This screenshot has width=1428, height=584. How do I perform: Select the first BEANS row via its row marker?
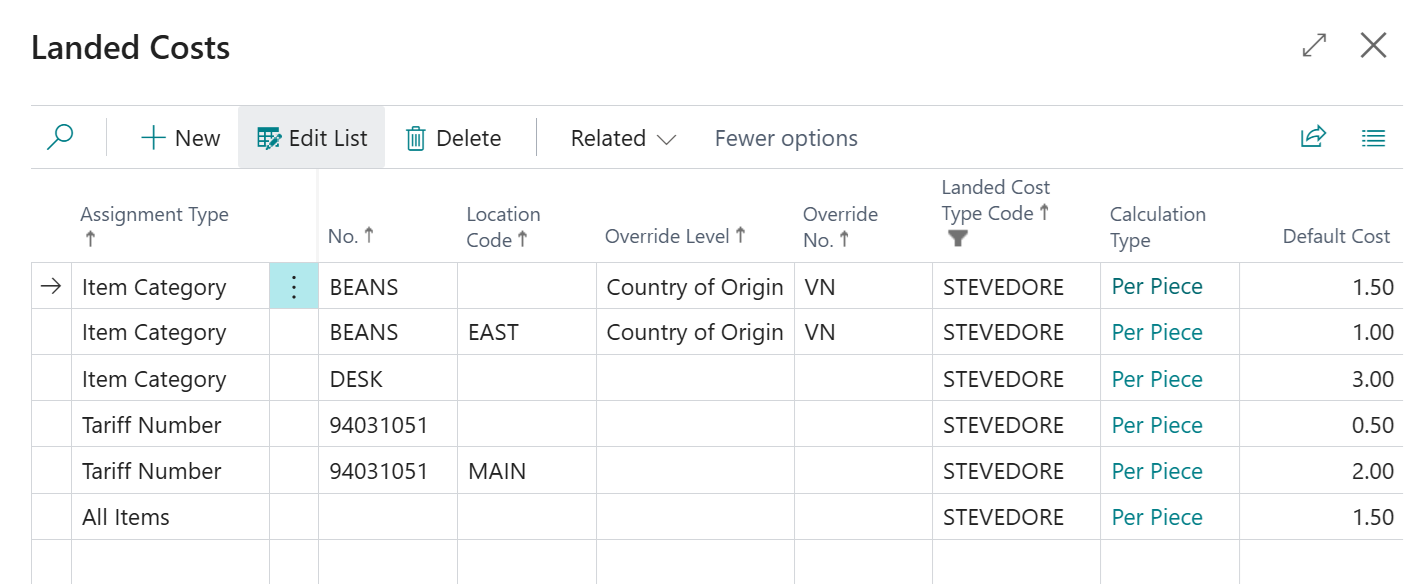tap(51, 286)
